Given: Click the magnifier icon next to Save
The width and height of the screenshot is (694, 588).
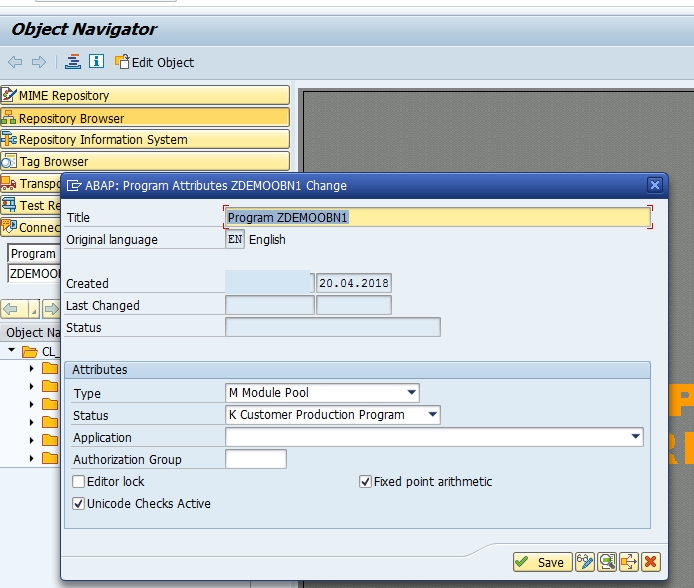Looking at the screenshot, I should [607, 562].
